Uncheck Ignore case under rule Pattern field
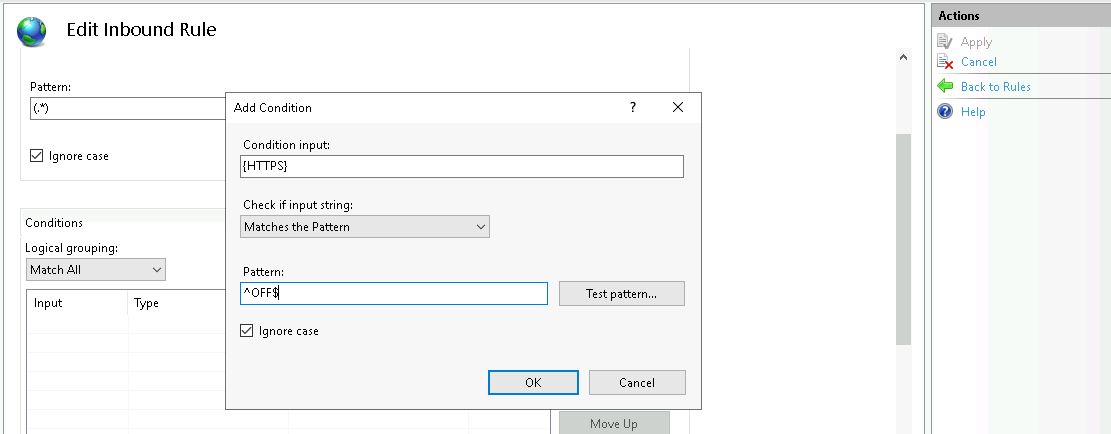The width and height of the screenshot is (1111, 434). point(37,156)
